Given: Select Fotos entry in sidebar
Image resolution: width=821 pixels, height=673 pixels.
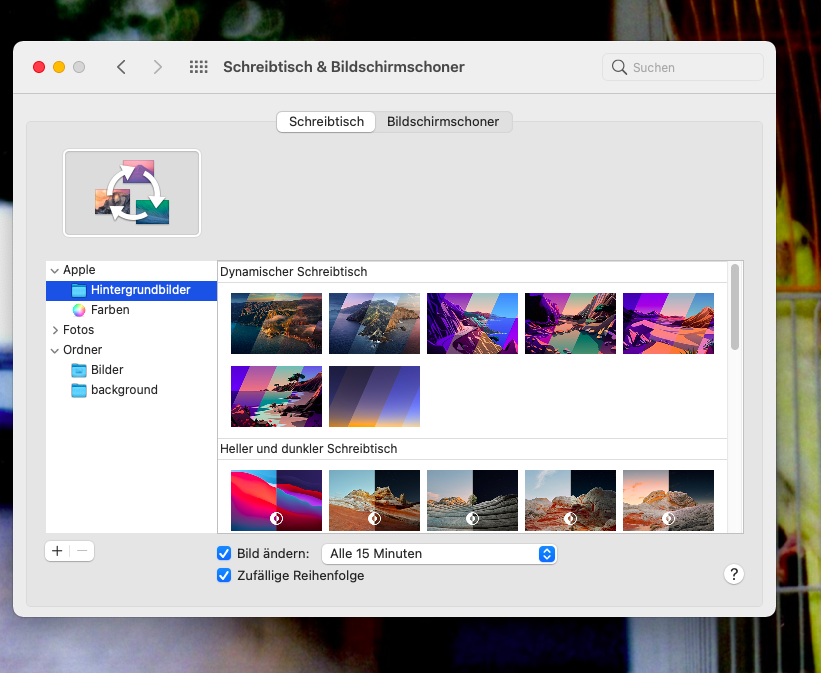Looking at the screenshot, I should click(x=79, y=329).
